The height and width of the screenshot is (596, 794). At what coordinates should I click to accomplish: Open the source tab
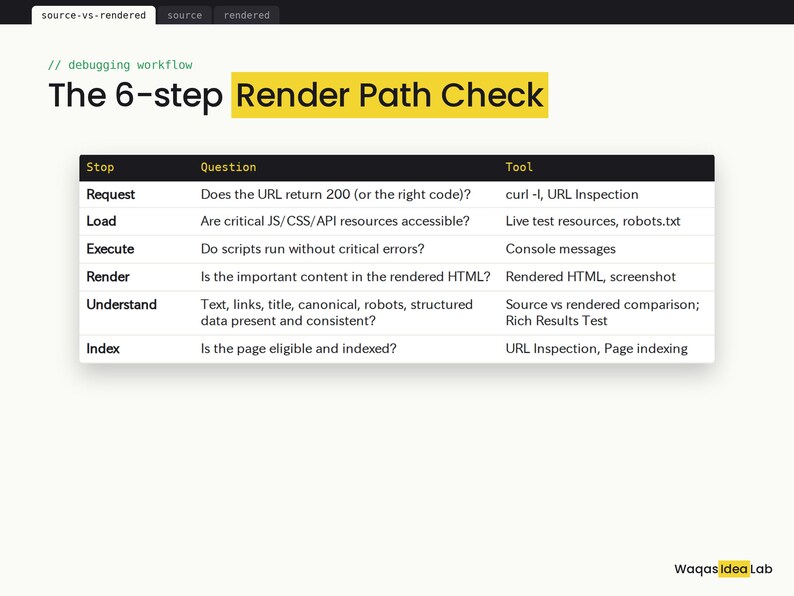point(185,15)
